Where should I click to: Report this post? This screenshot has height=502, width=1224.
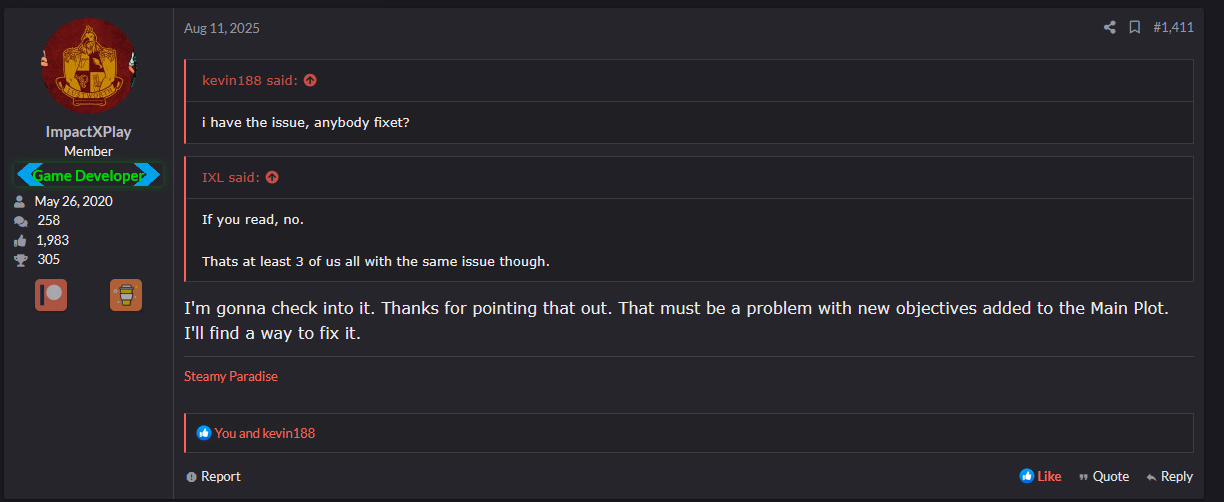tap(213, 476)
